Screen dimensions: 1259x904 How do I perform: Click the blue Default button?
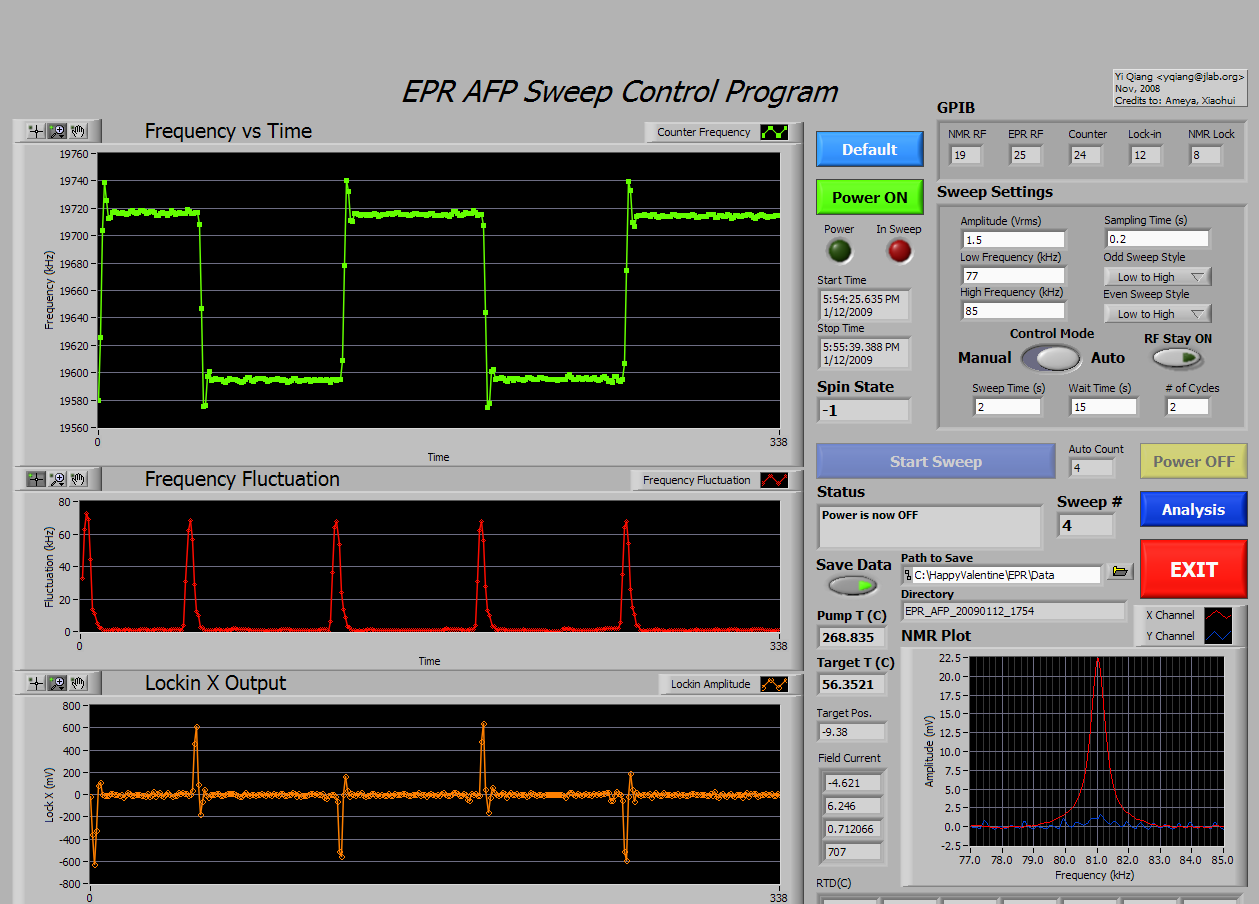pyautogui.click(x=869, y=149)
